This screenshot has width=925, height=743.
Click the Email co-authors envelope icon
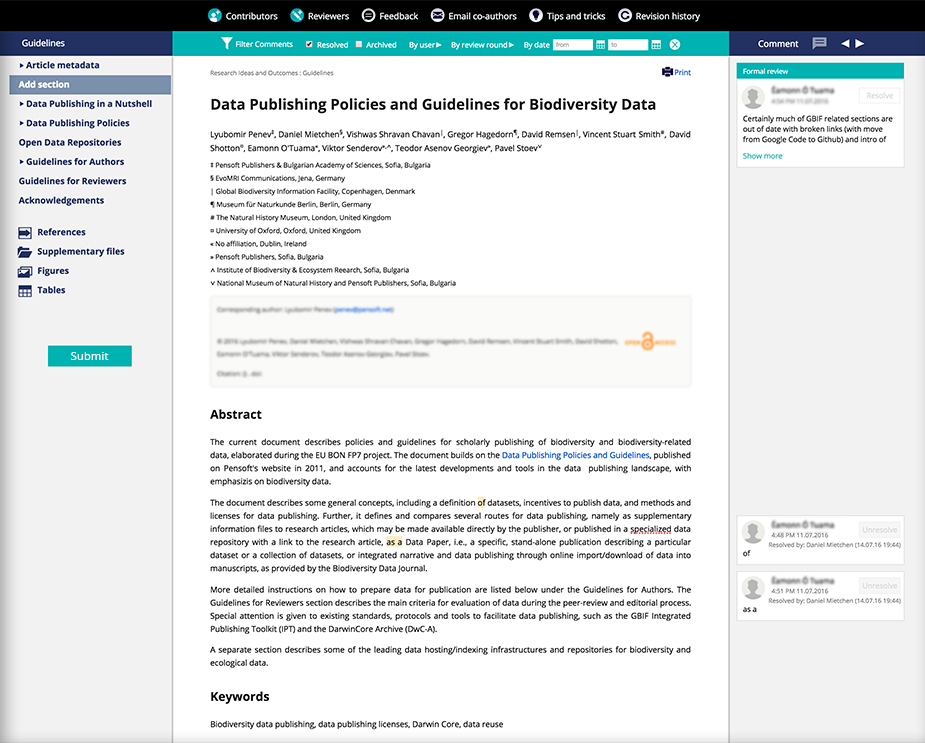point(437,15)
